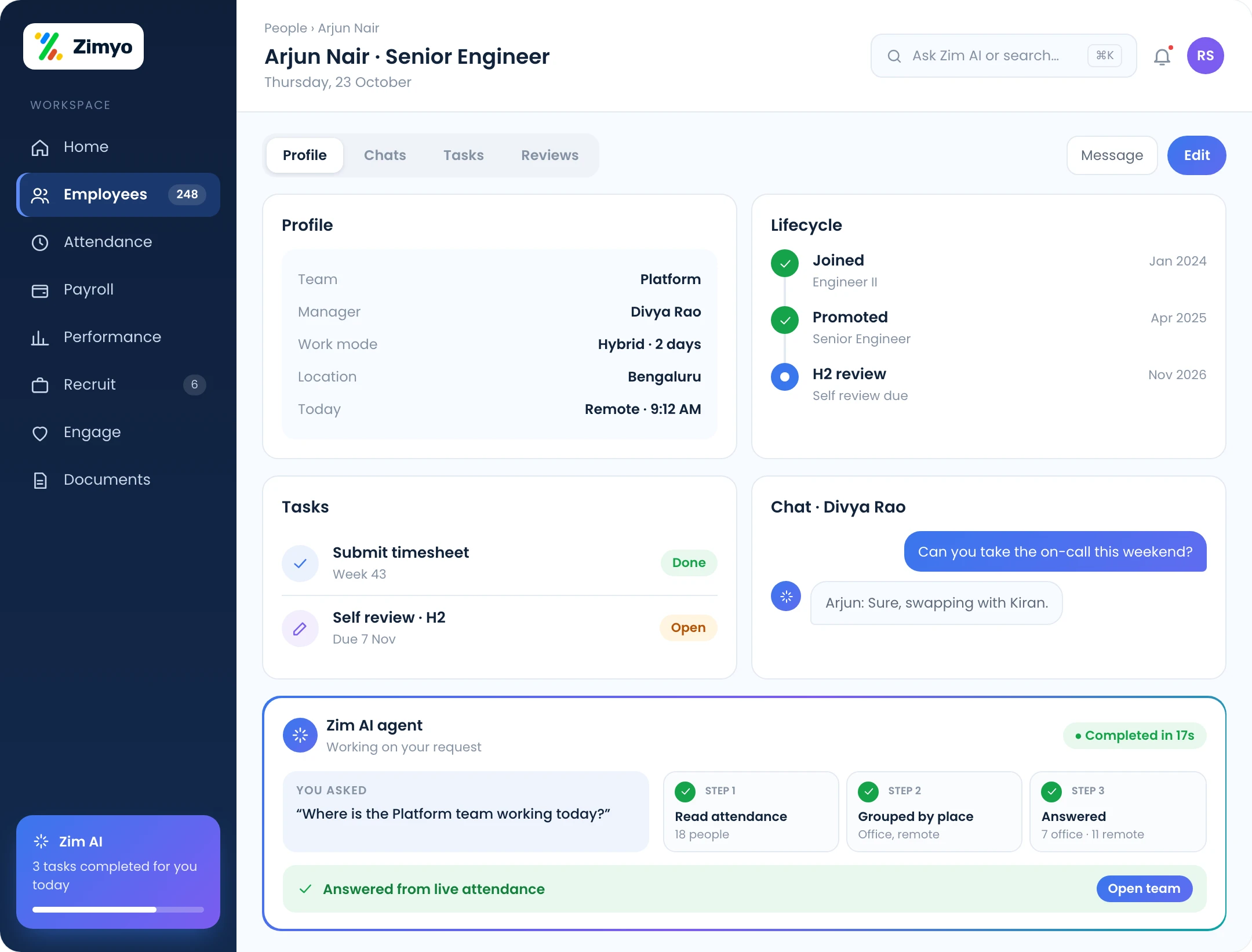Click the Step 2 Grouped by place card

[x=934, y=812]
